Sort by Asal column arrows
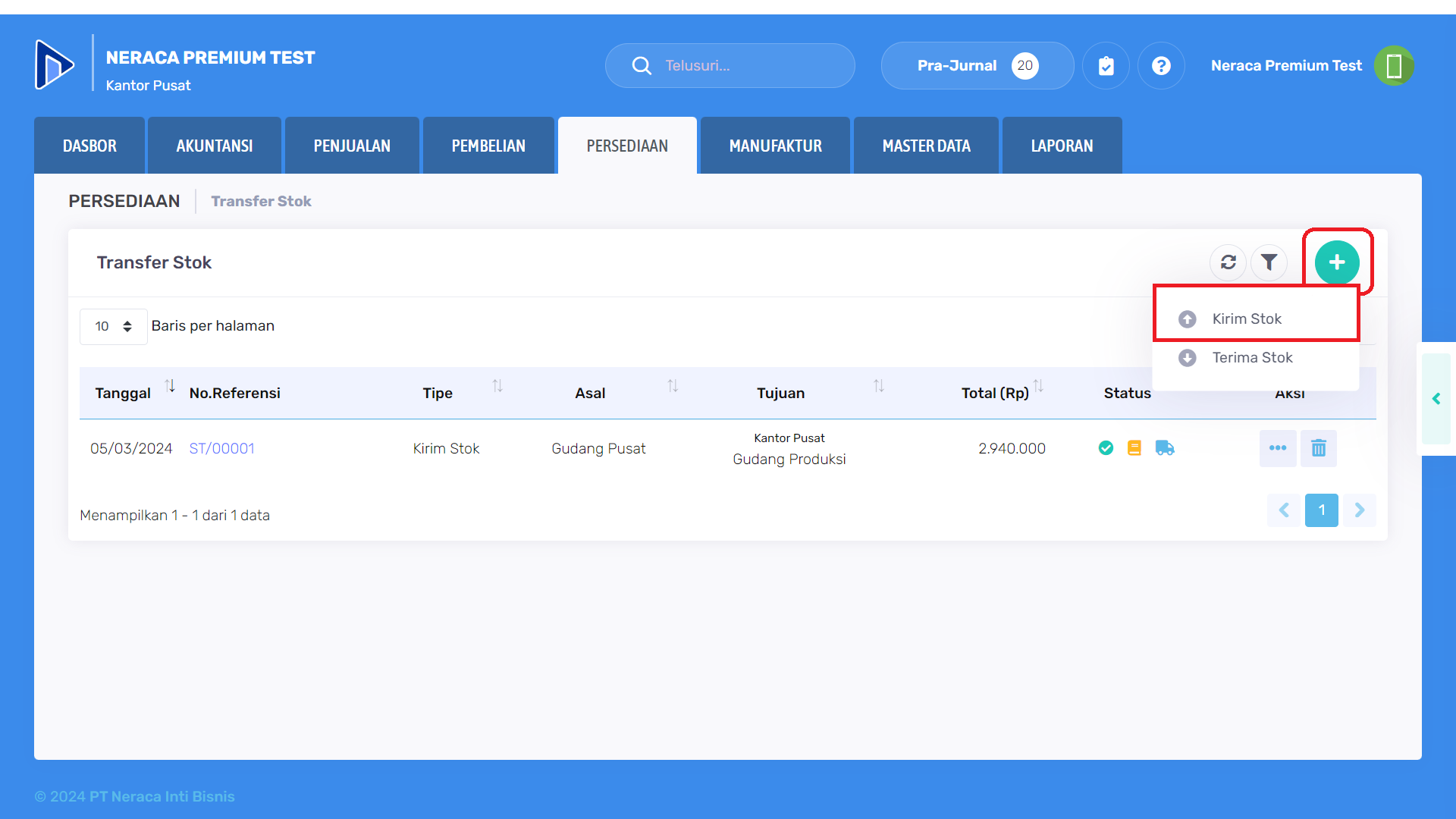This screenshot has height=819, width=1456. [x=673, y=386]
